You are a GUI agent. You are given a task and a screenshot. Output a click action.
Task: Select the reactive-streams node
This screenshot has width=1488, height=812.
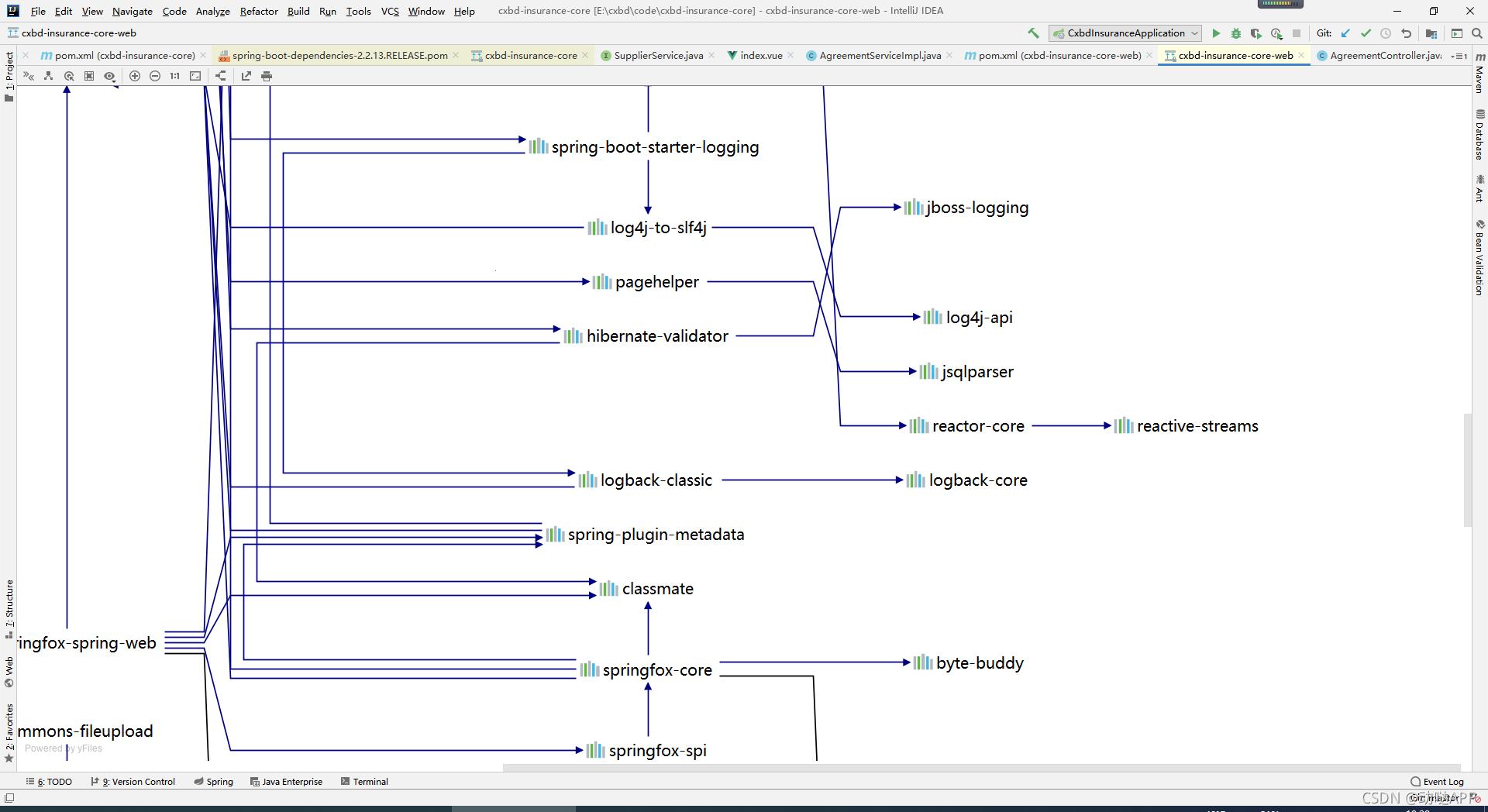click(x=1186, y=426)
